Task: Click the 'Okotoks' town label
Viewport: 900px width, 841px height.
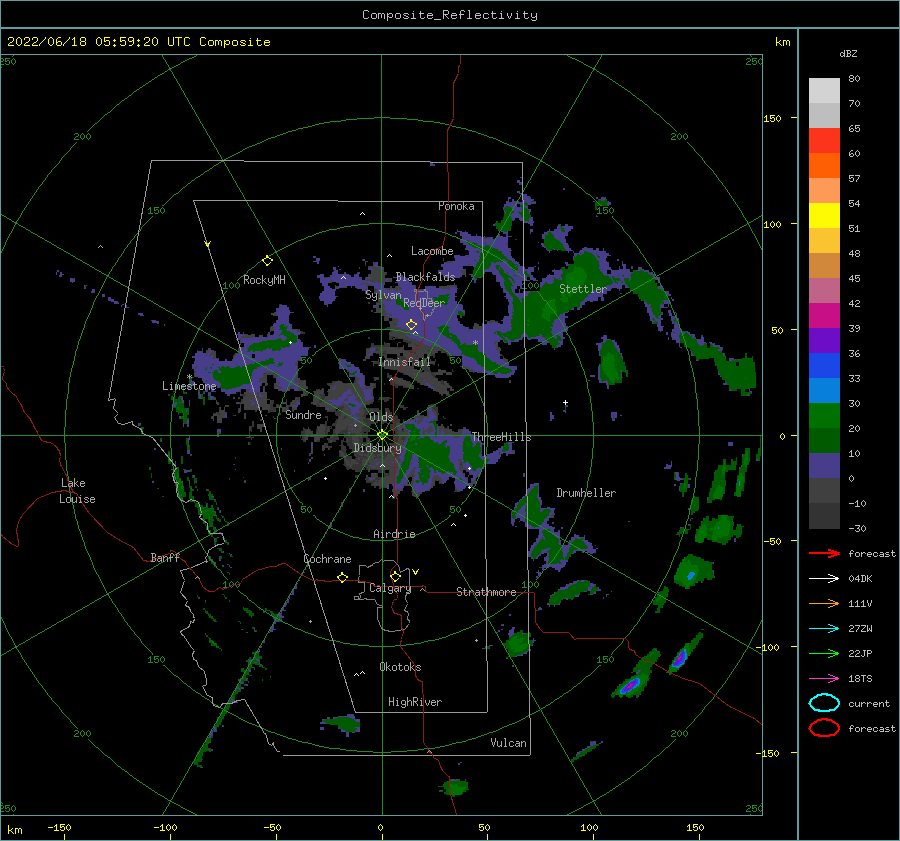Action: (400, 667)
